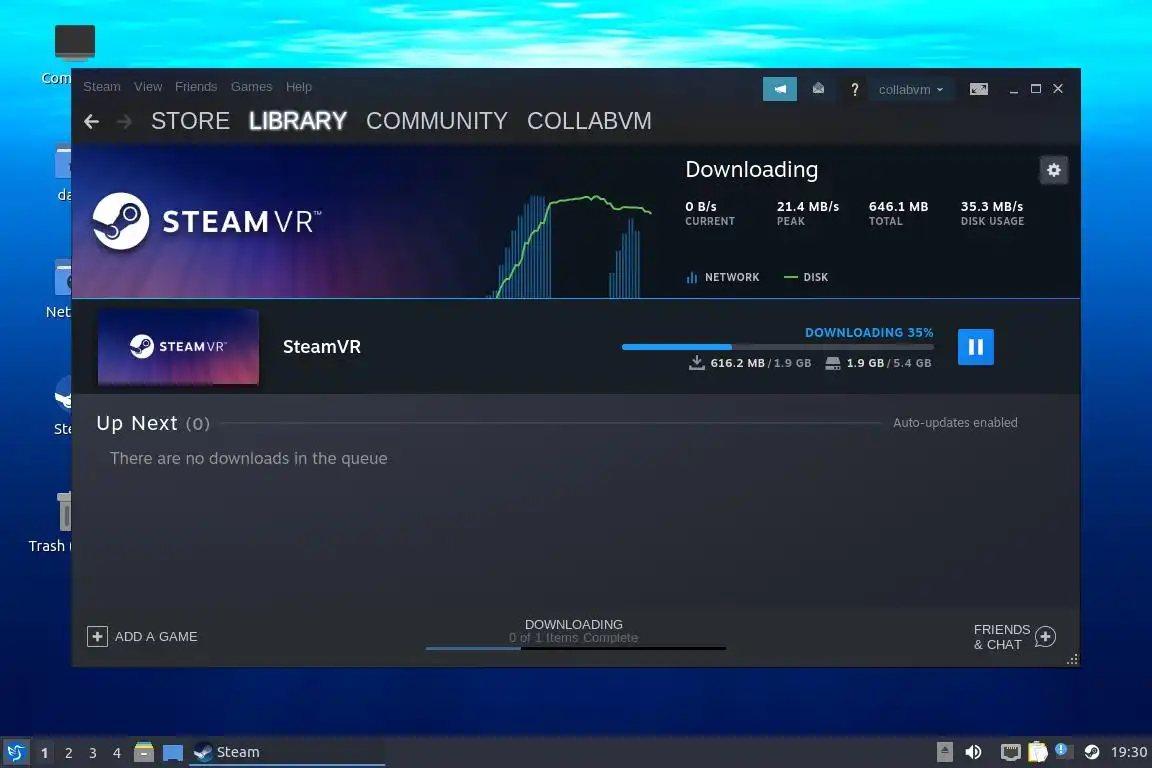
Task: Click the DISK legend item
Action: (806, 277)
